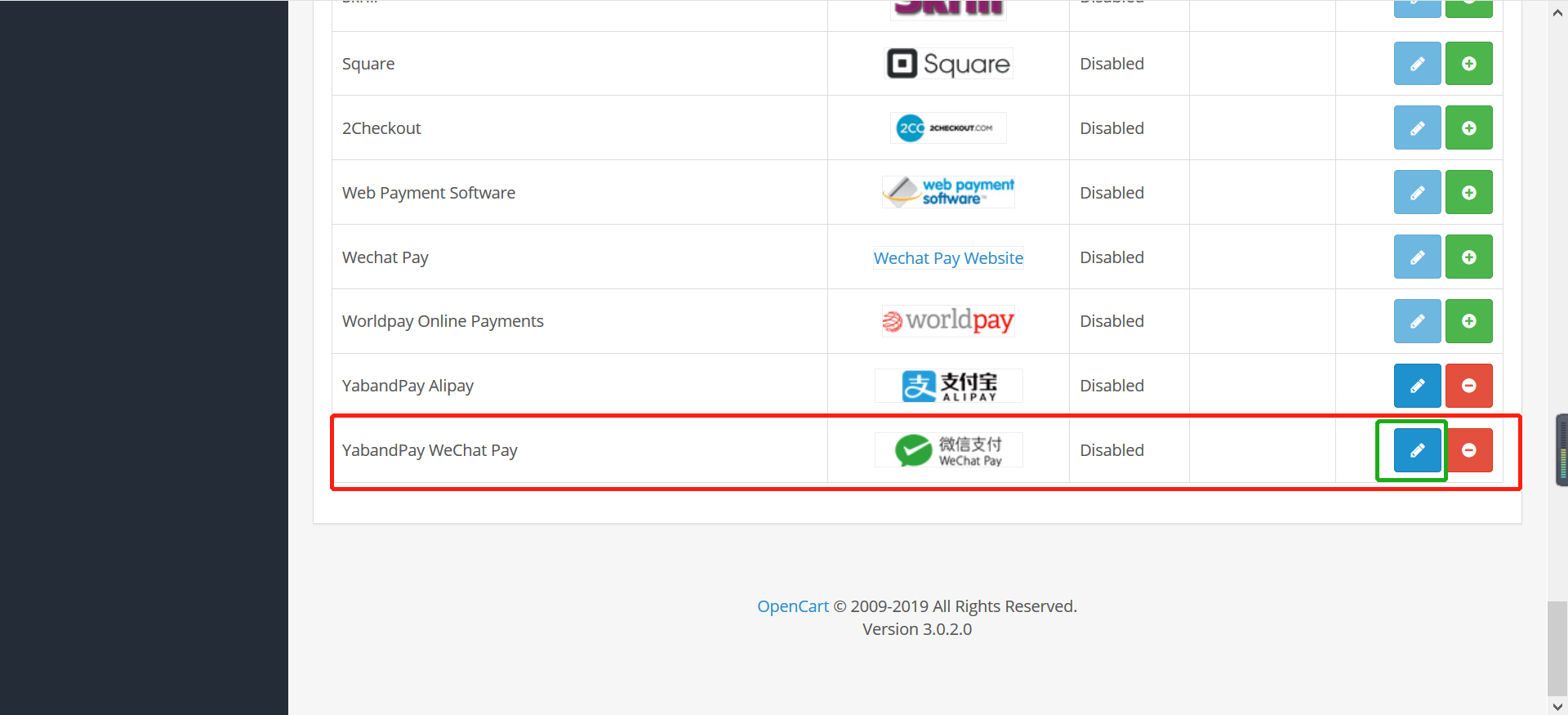This screenshot has width=1568, height=715.
Task: Install Worldpay Online Payments extension
Action: tap(1468, 321)
